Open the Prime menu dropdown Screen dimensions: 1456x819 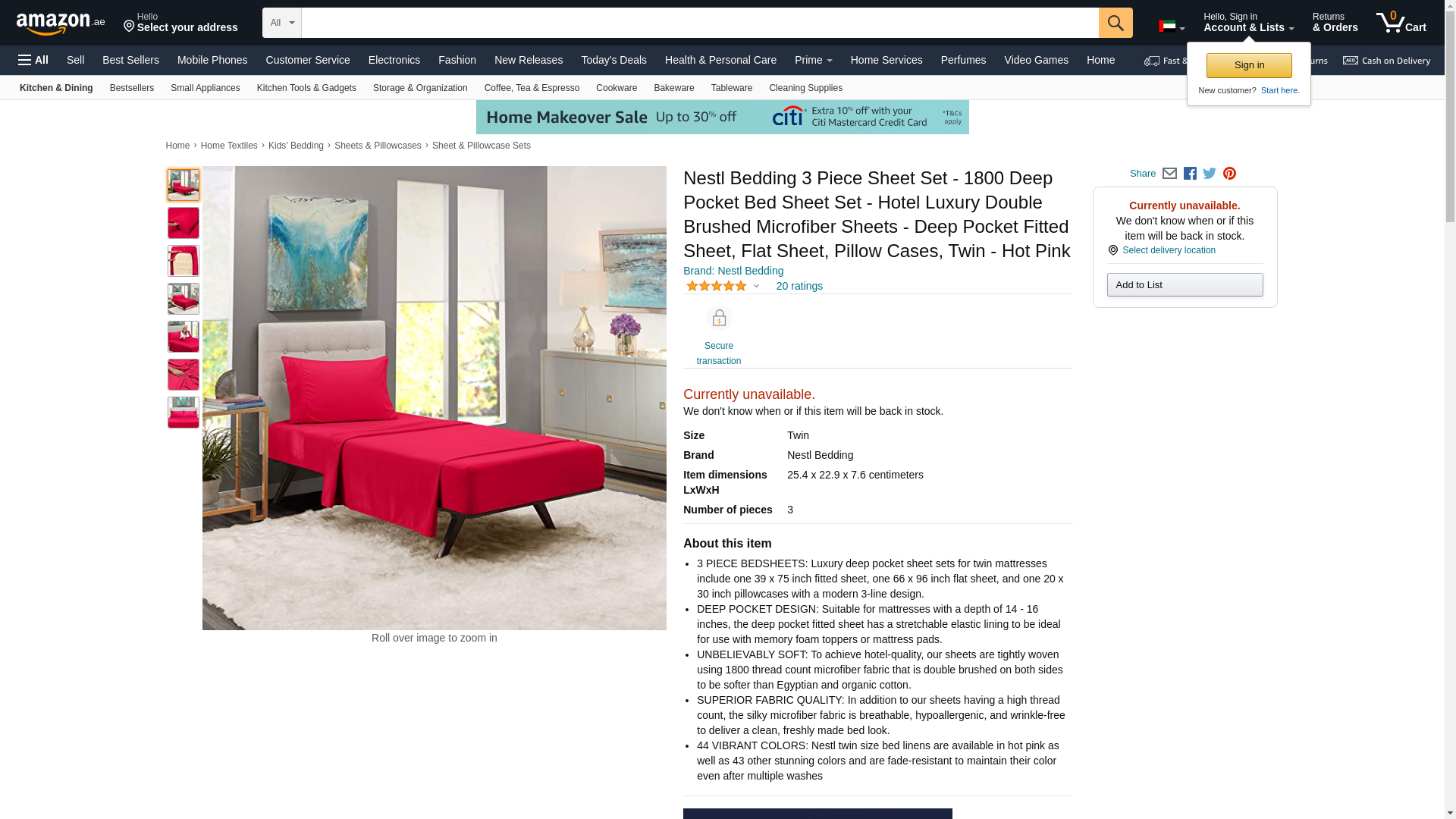click(813, 60)
